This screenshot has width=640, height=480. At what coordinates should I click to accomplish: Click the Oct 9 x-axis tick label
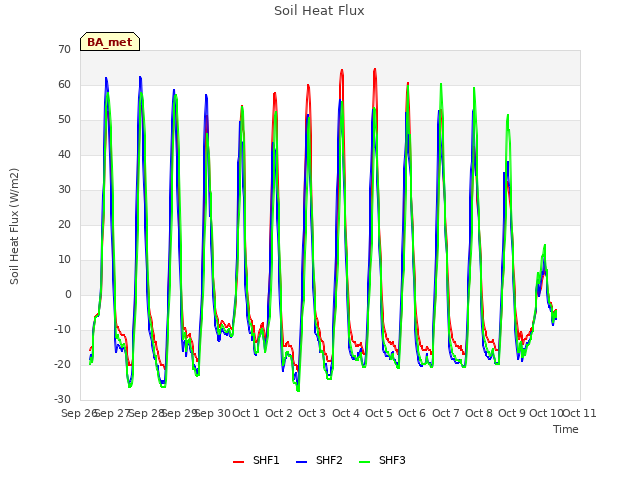coord(512,413)
